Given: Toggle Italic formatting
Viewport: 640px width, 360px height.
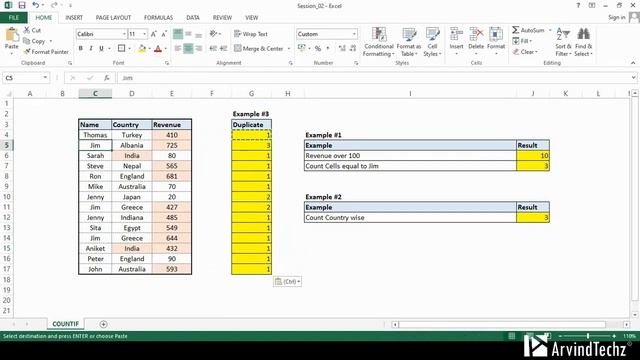Looking at the screenshot, I should (91, 49).
